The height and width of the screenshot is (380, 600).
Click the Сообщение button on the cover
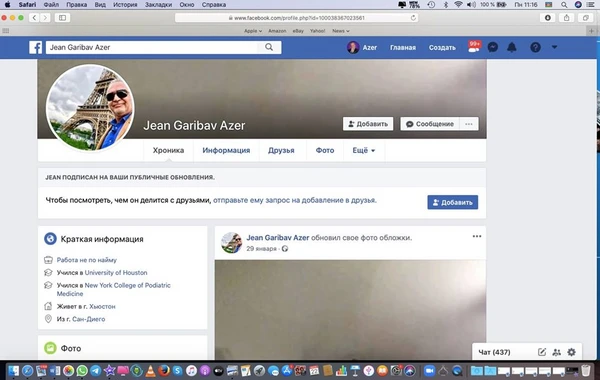click(x=430, y=124)
